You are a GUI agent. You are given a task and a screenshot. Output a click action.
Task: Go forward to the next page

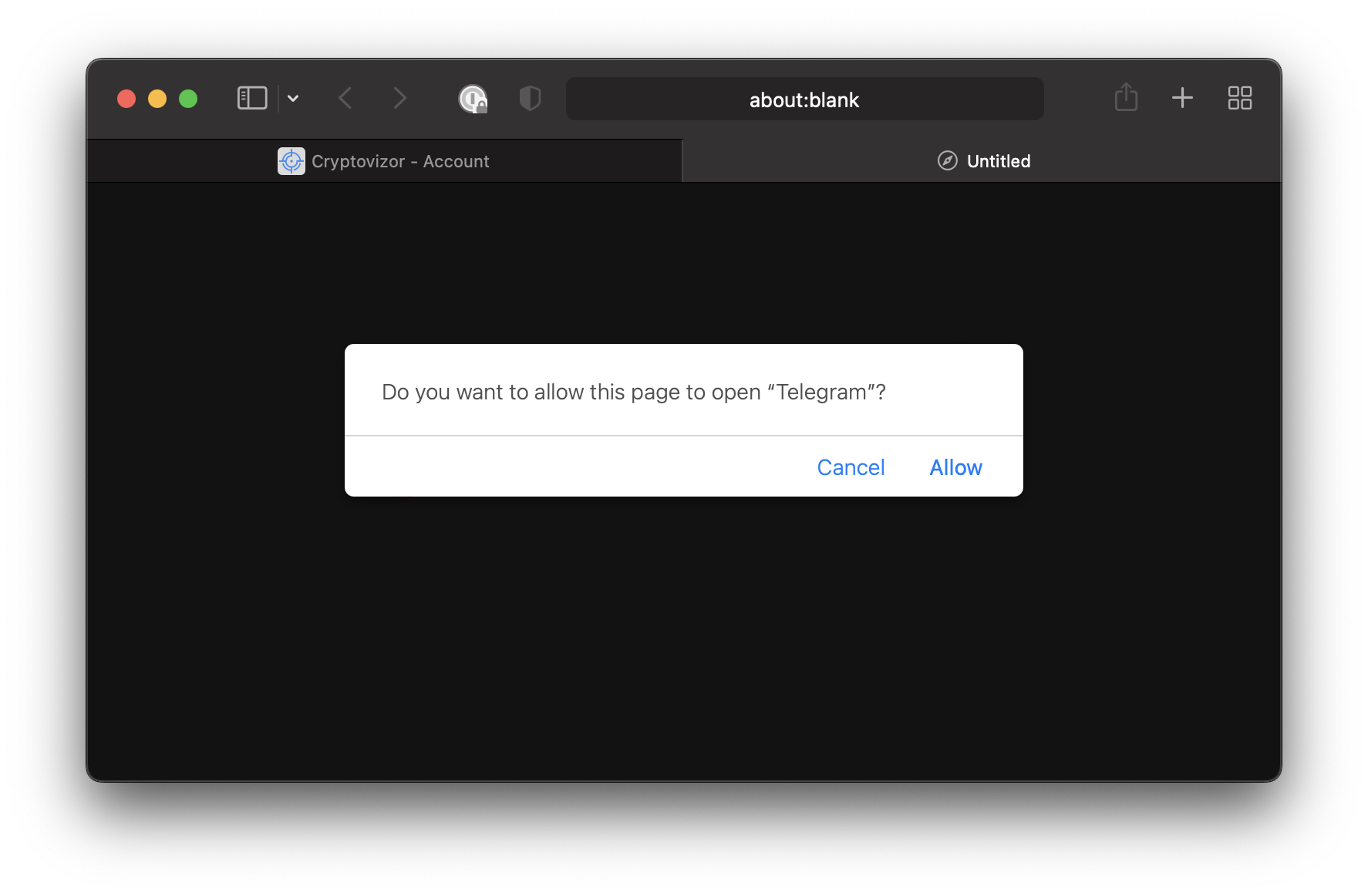tap(399, 98)
